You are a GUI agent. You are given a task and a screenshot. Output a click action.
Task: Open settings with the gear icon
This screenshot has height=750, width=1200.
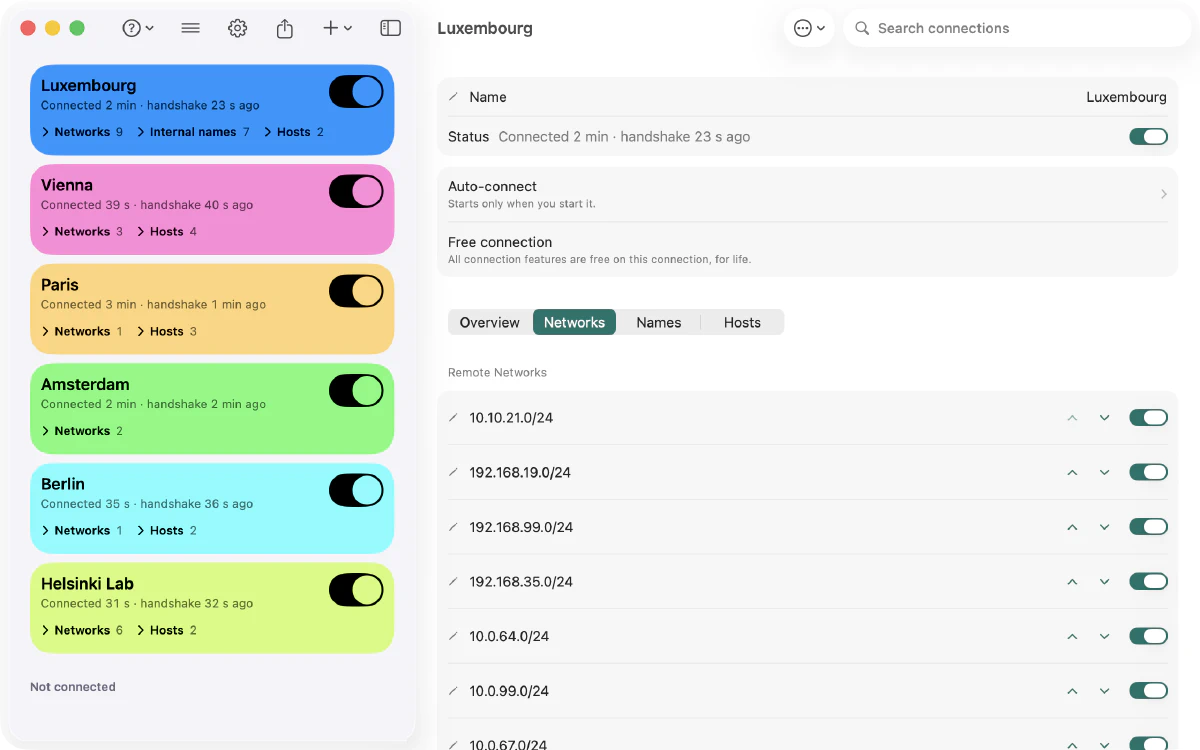coord(237,28)
